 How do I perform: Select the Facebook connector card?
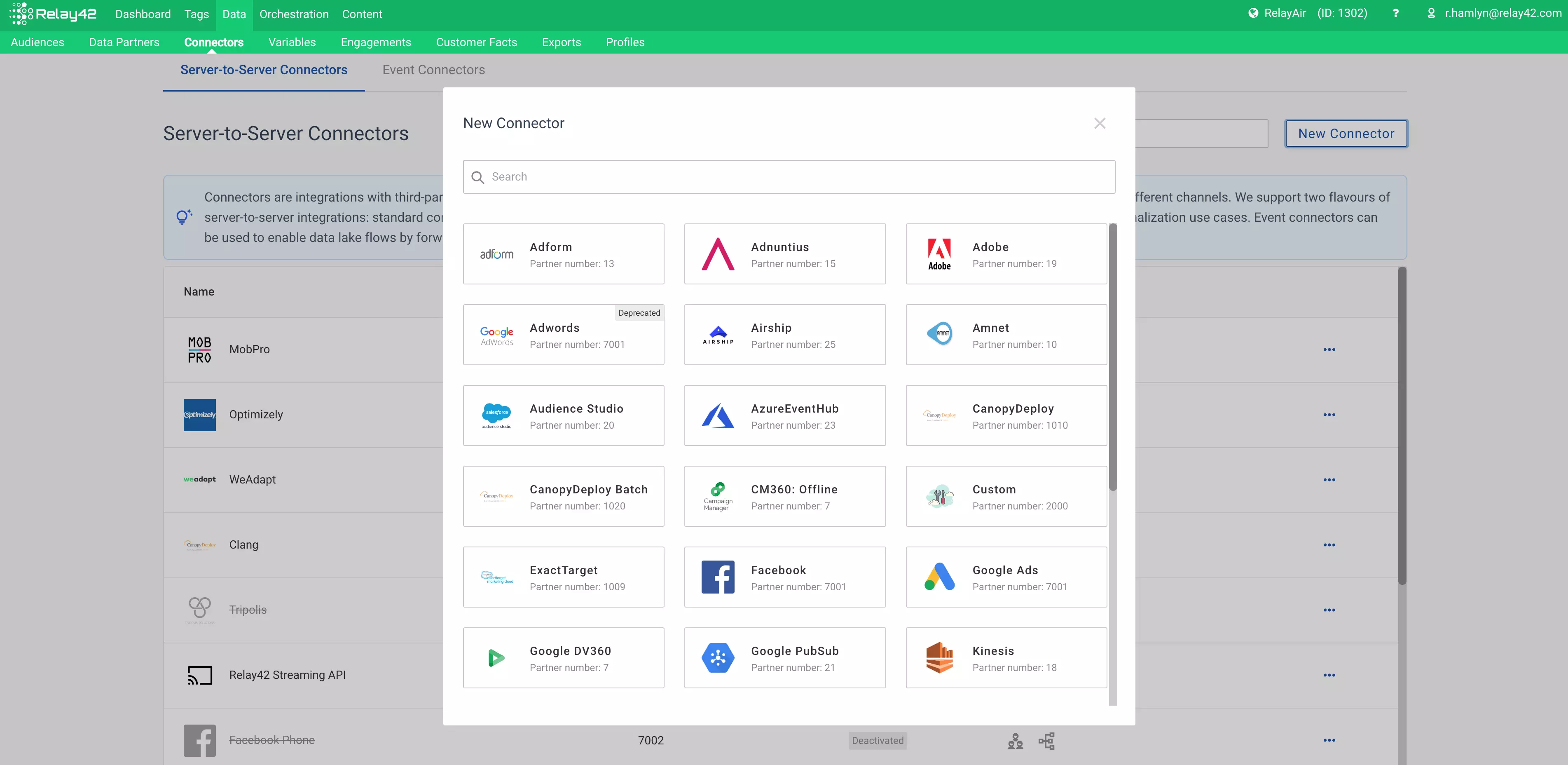[x=784, y=577]
